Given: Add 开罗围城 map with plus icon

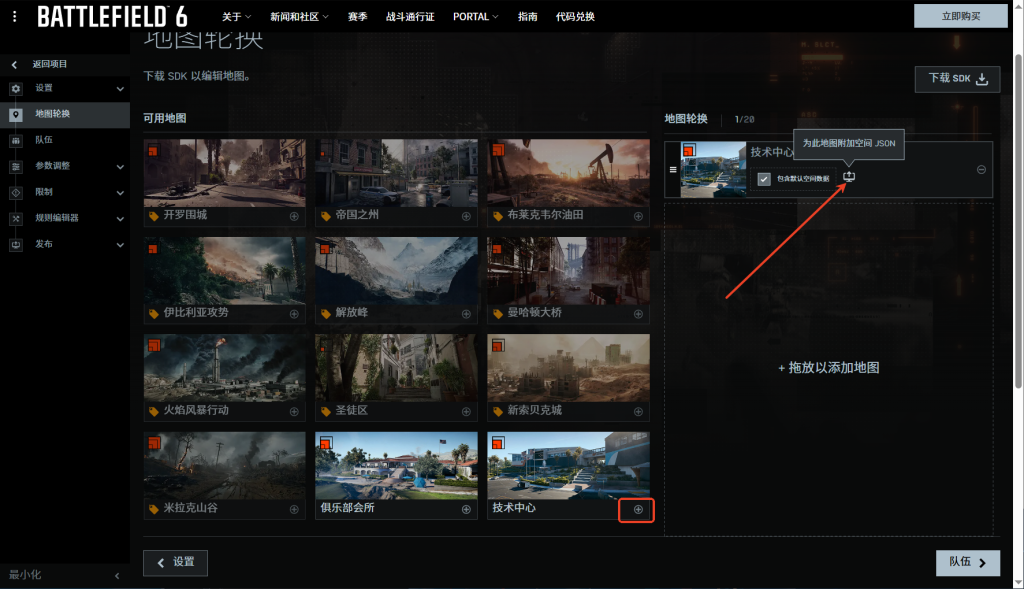Looking at the screenshot, I should 294,216.
